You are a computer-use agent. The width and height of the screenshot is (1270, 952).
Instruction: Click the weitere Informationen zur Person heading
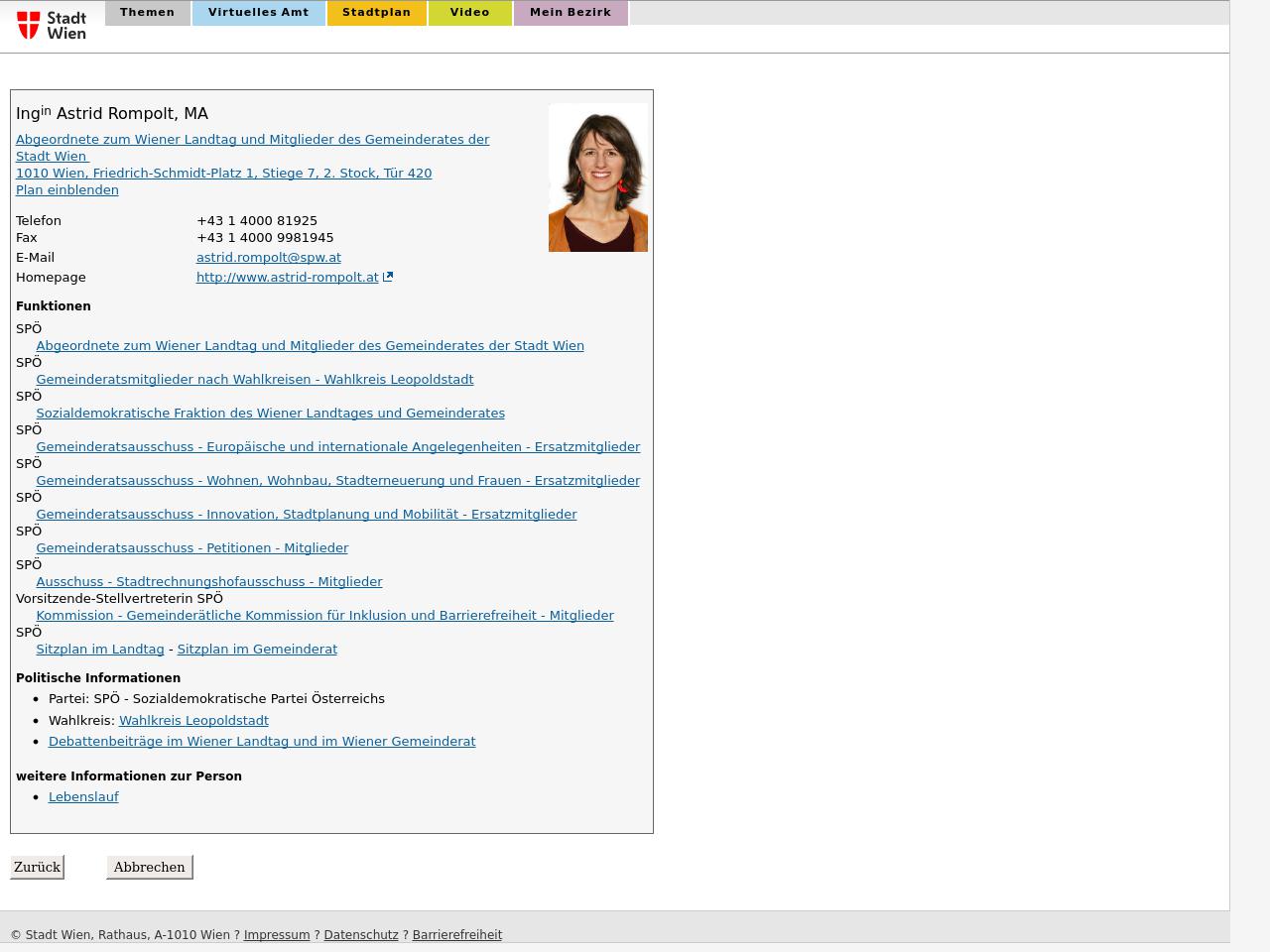129,776
